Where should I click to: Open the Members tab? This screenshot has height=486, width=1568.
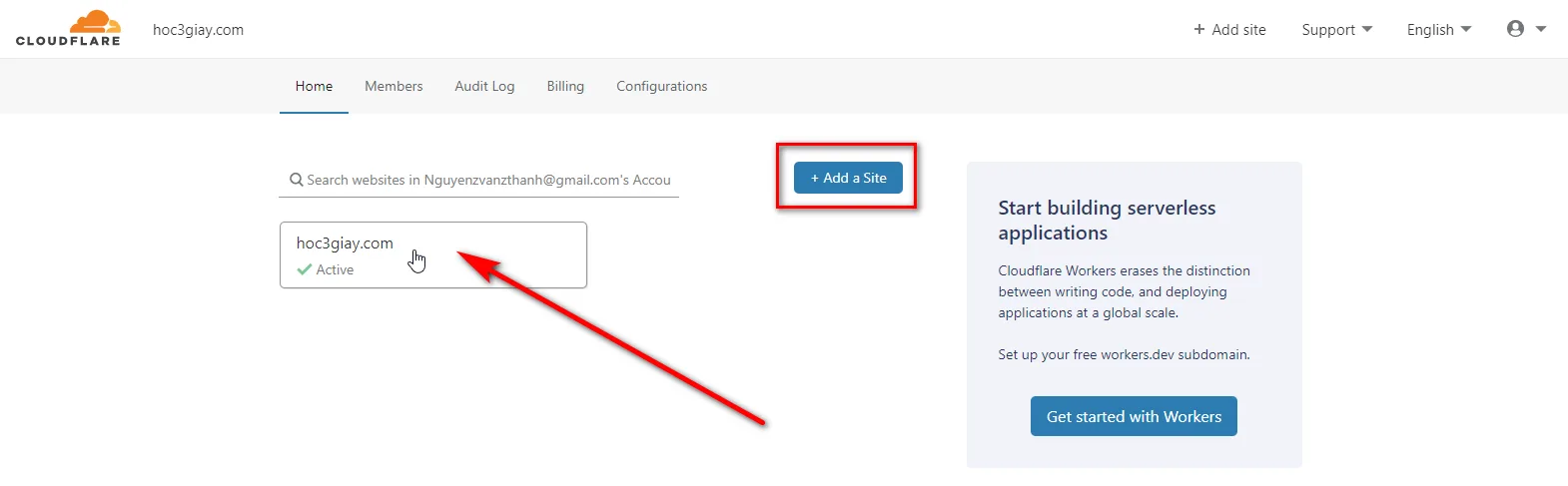coord(393,86)
